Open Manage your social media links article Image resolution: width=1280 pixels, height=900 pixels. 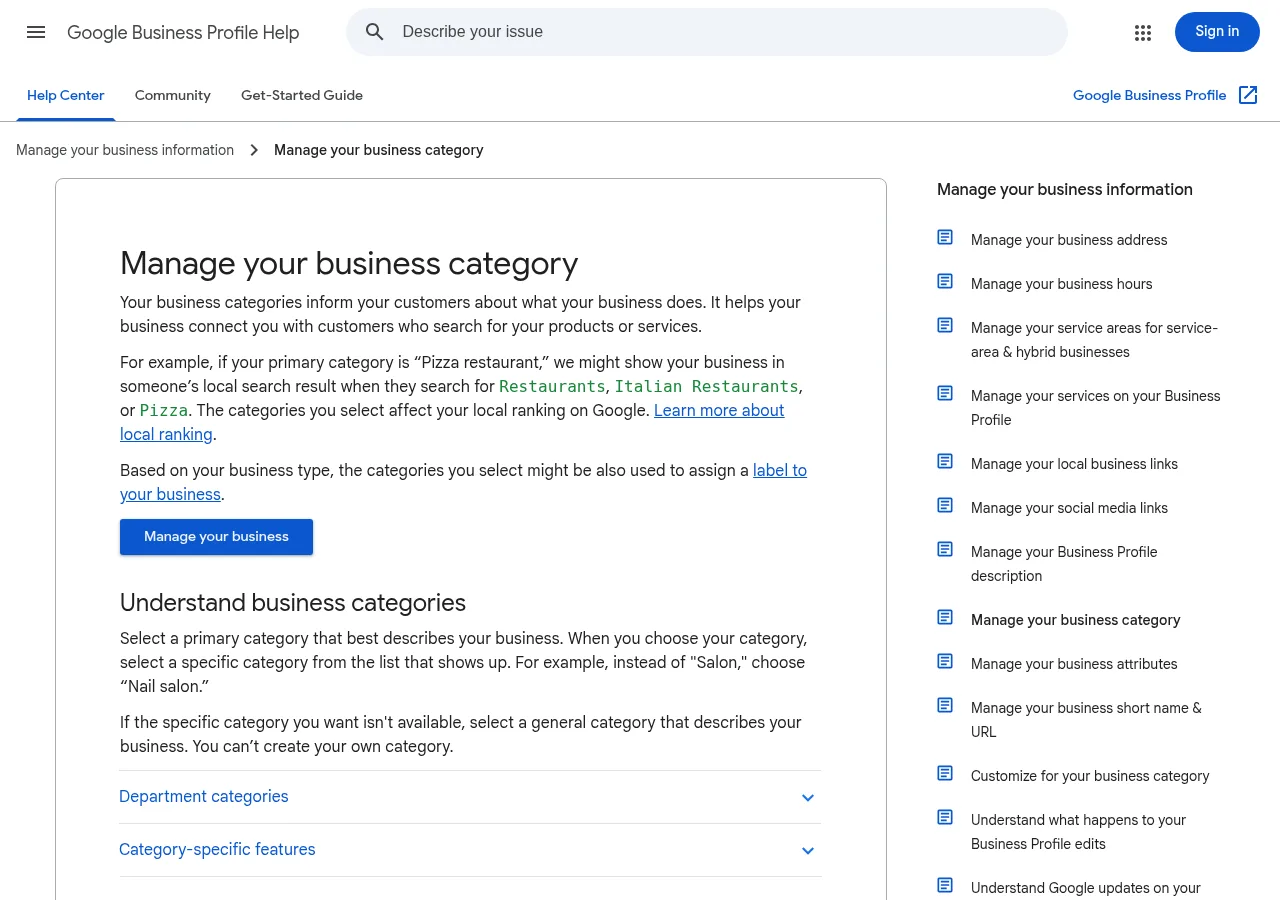(1069, 508)
